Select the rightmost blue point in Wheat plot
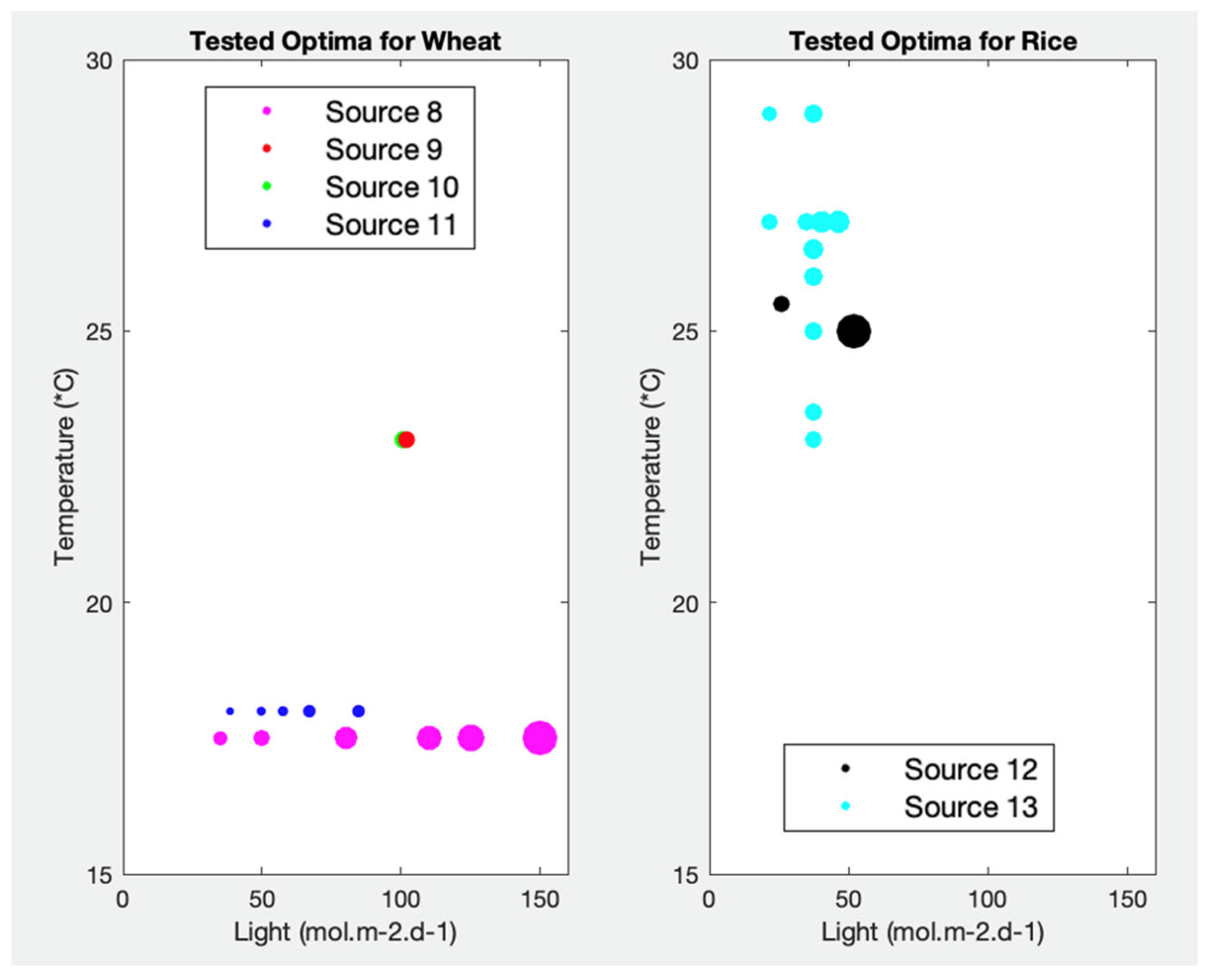This screenshot has height=980, width=1207. pos(358,711)
